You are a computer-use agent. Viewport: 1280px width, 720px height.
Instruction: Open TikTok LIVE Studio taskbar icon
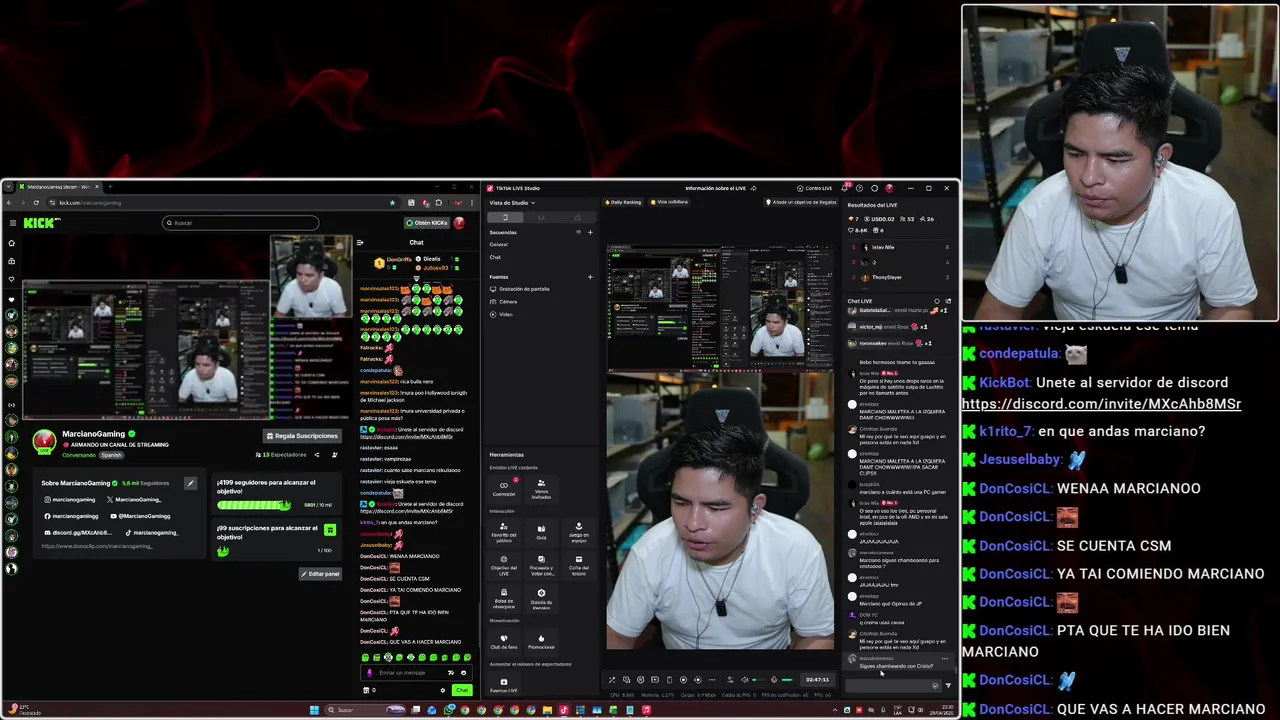564,711
